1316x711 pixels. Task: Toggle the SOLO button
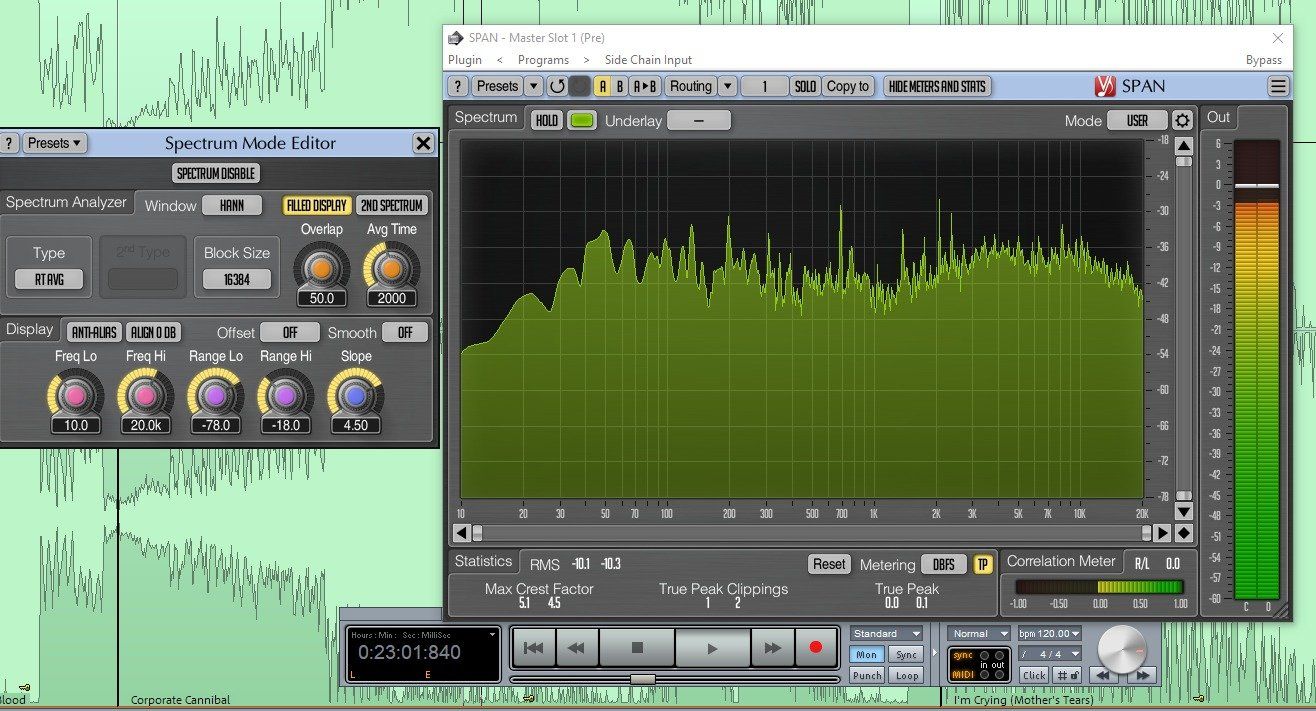[805, 86]
